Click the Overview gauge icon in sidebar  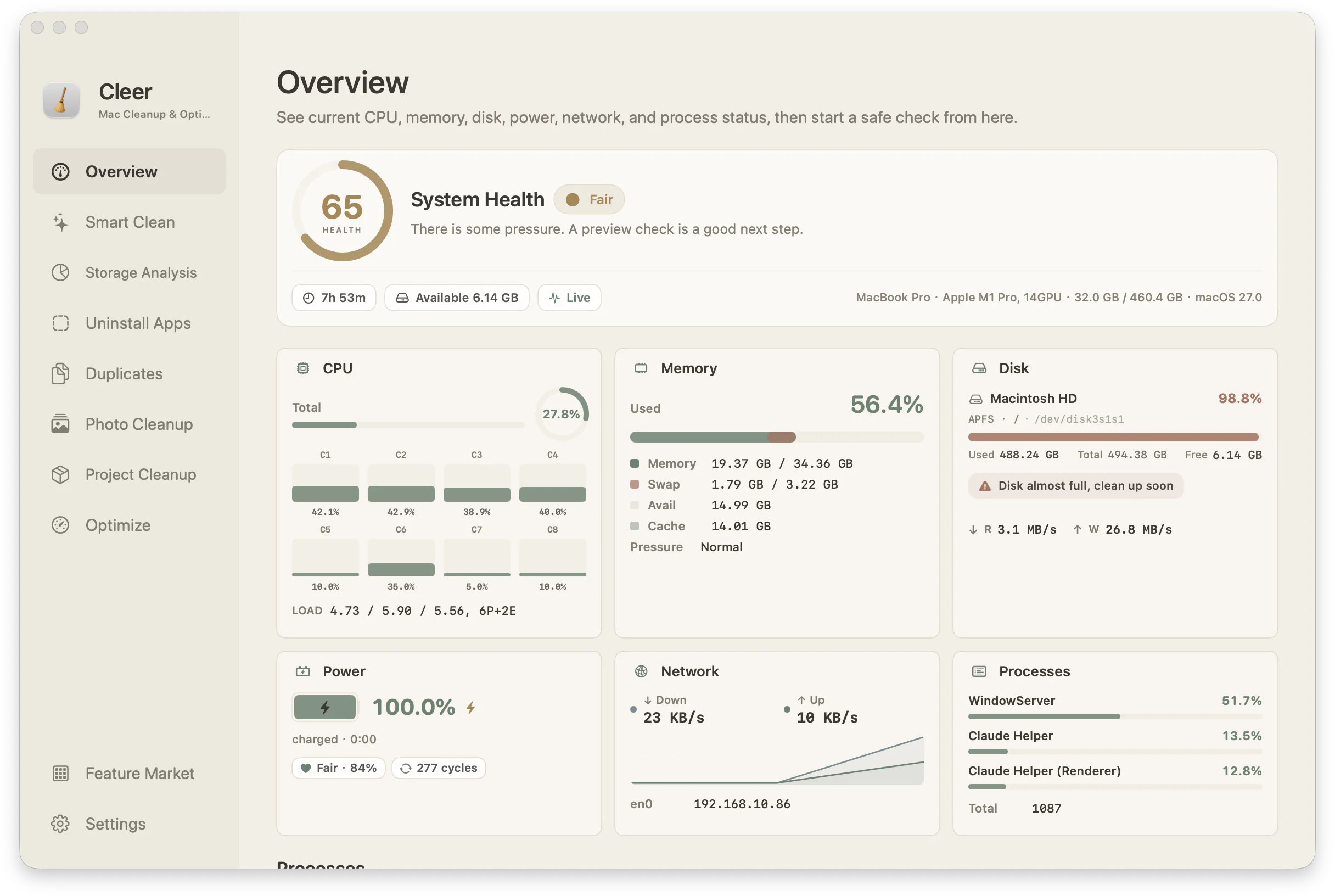click(x=60, y=171)
